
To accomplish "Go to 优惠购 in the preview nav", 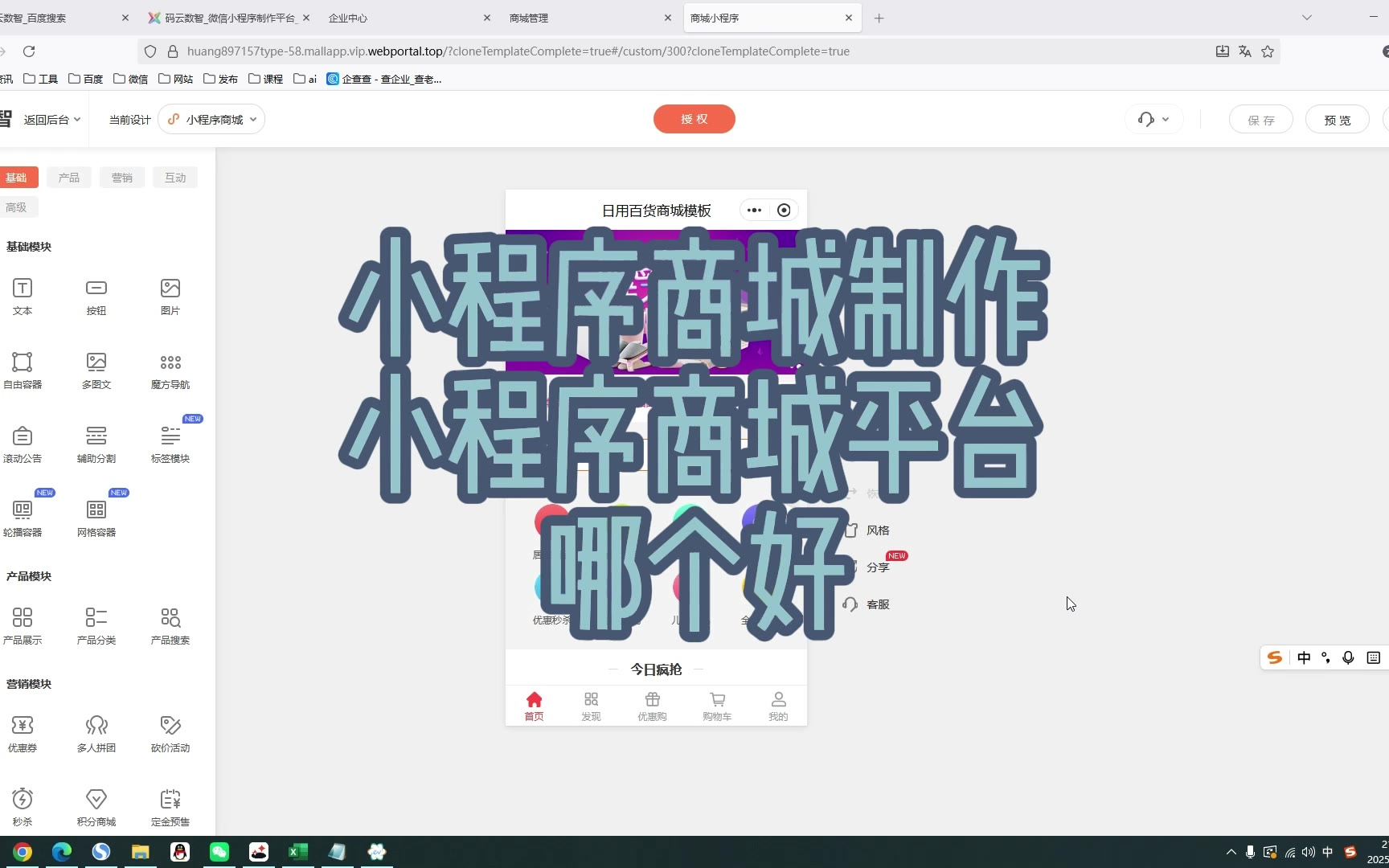I will click(x=652, y=706).
